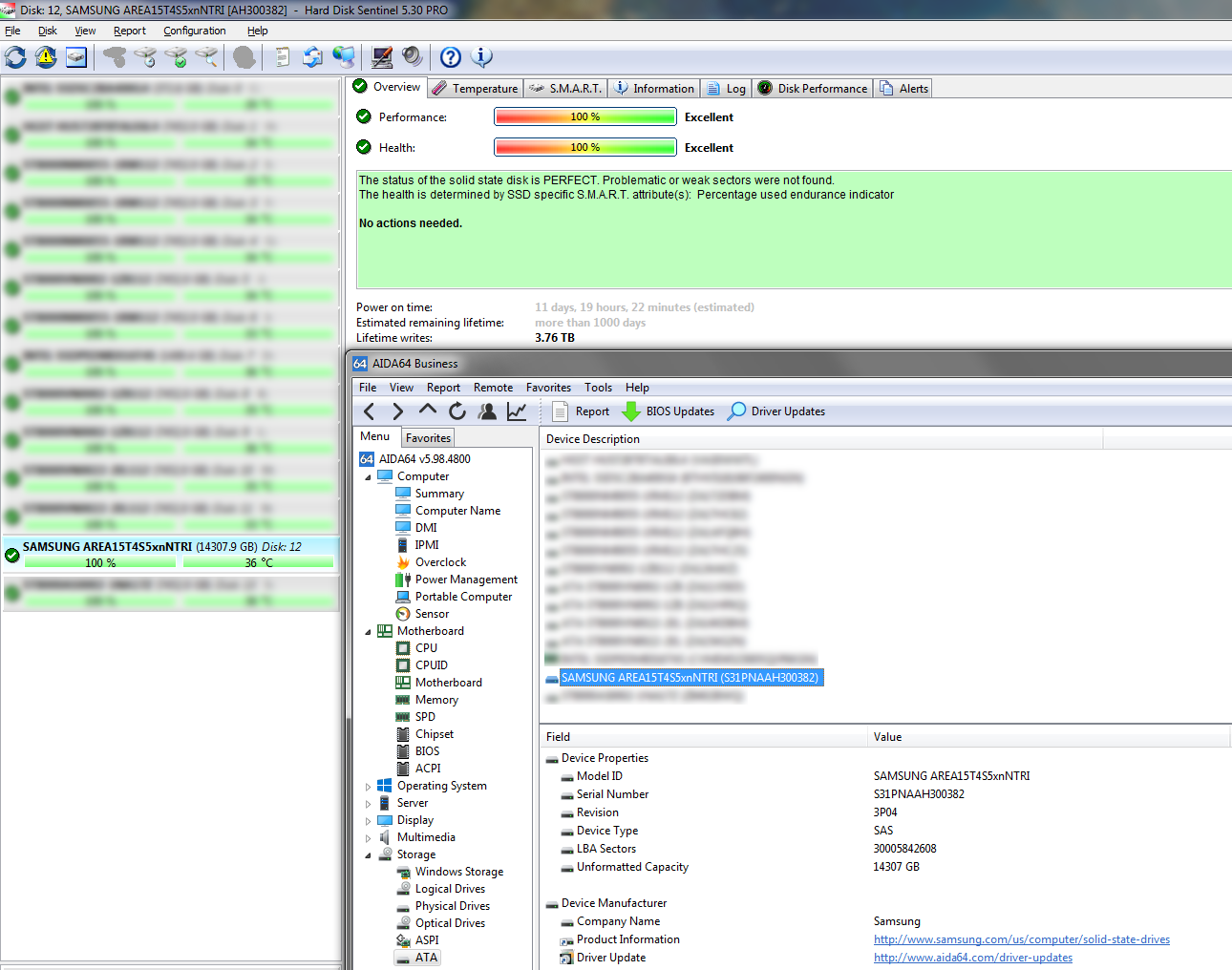Switch to the Alerts tab
This screenshot has width=1232, height=970.
pos(903,89)
